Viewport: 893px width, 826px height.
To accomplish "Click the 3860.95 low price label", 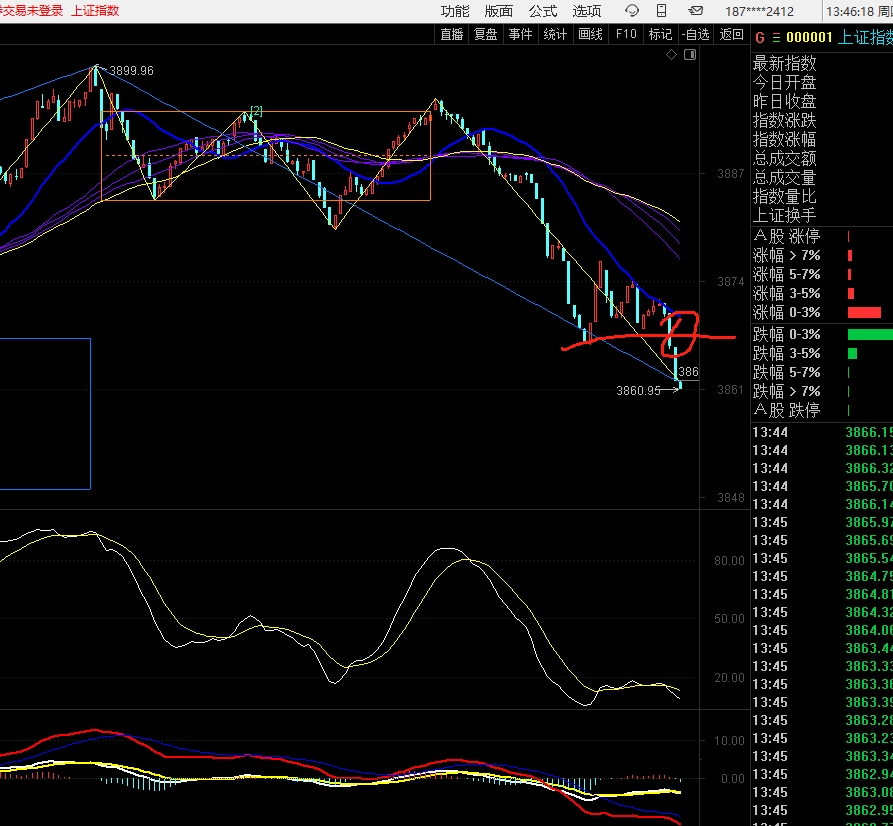I will [638, 391].
